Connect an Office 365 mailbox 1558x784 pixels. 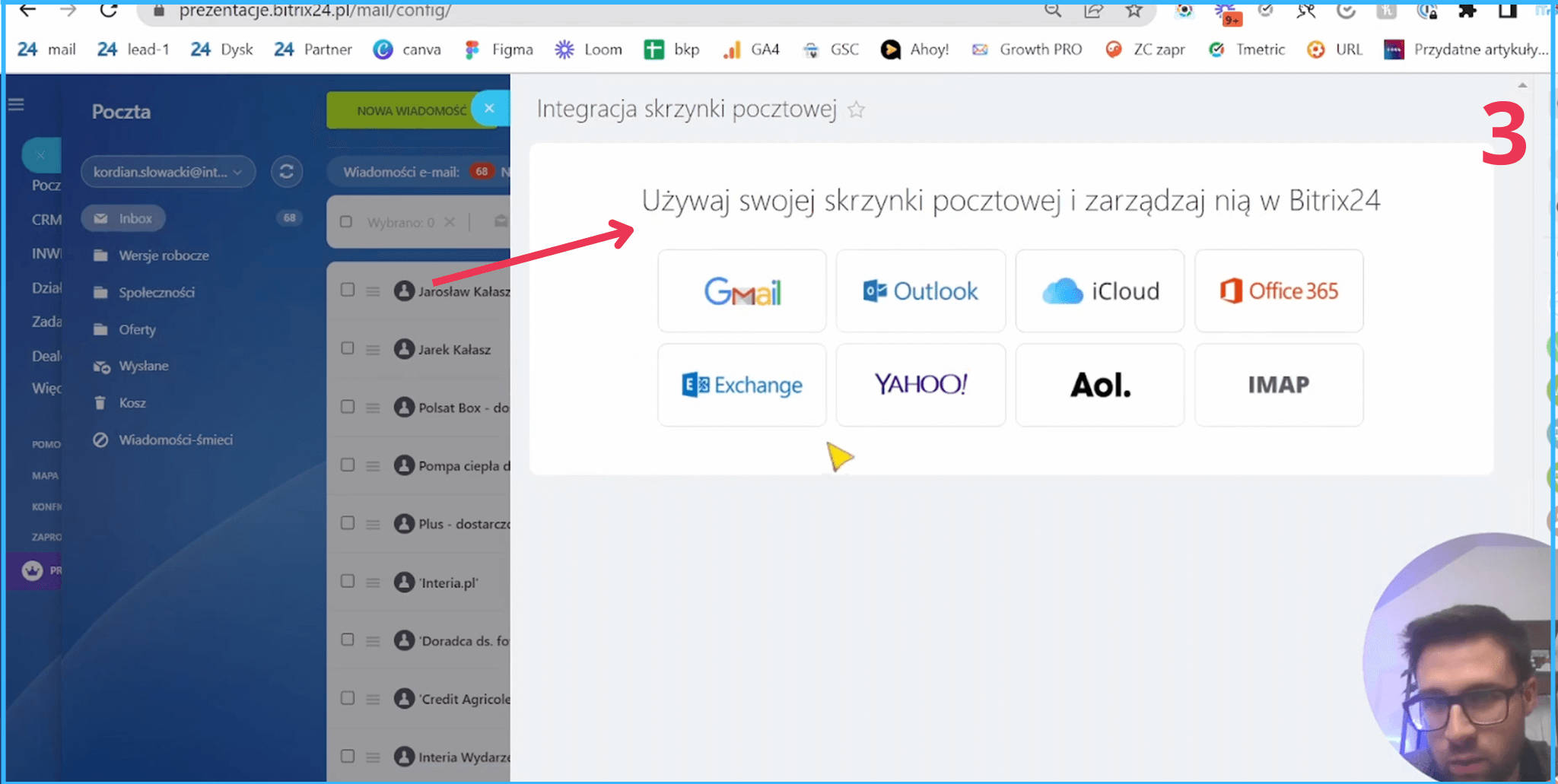pyautogui.click(x=1278, y=291)
